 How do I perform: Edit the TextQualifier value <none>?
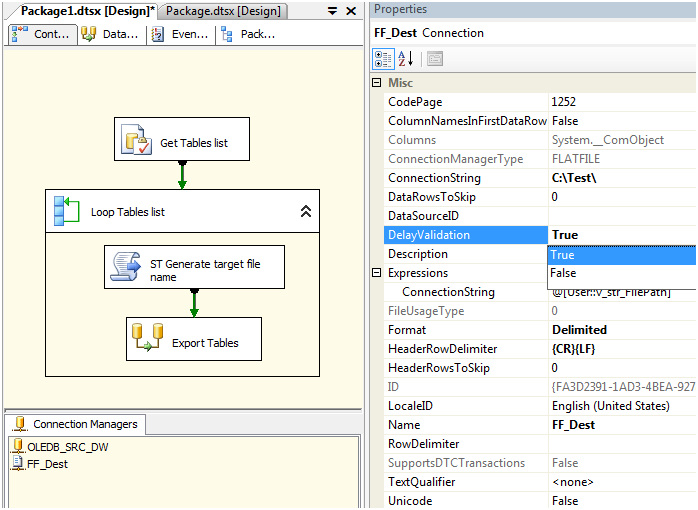coord(621,482)
